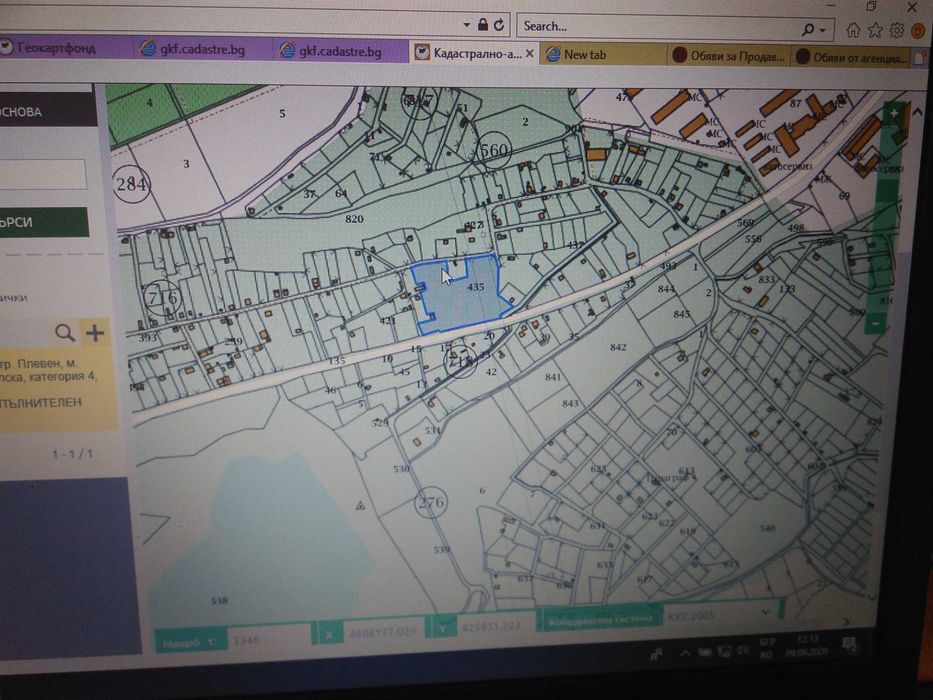Click the result text гр. Плевен, м.
The image size is (933, 700).
pyautogui.click(x=39, y=363)
